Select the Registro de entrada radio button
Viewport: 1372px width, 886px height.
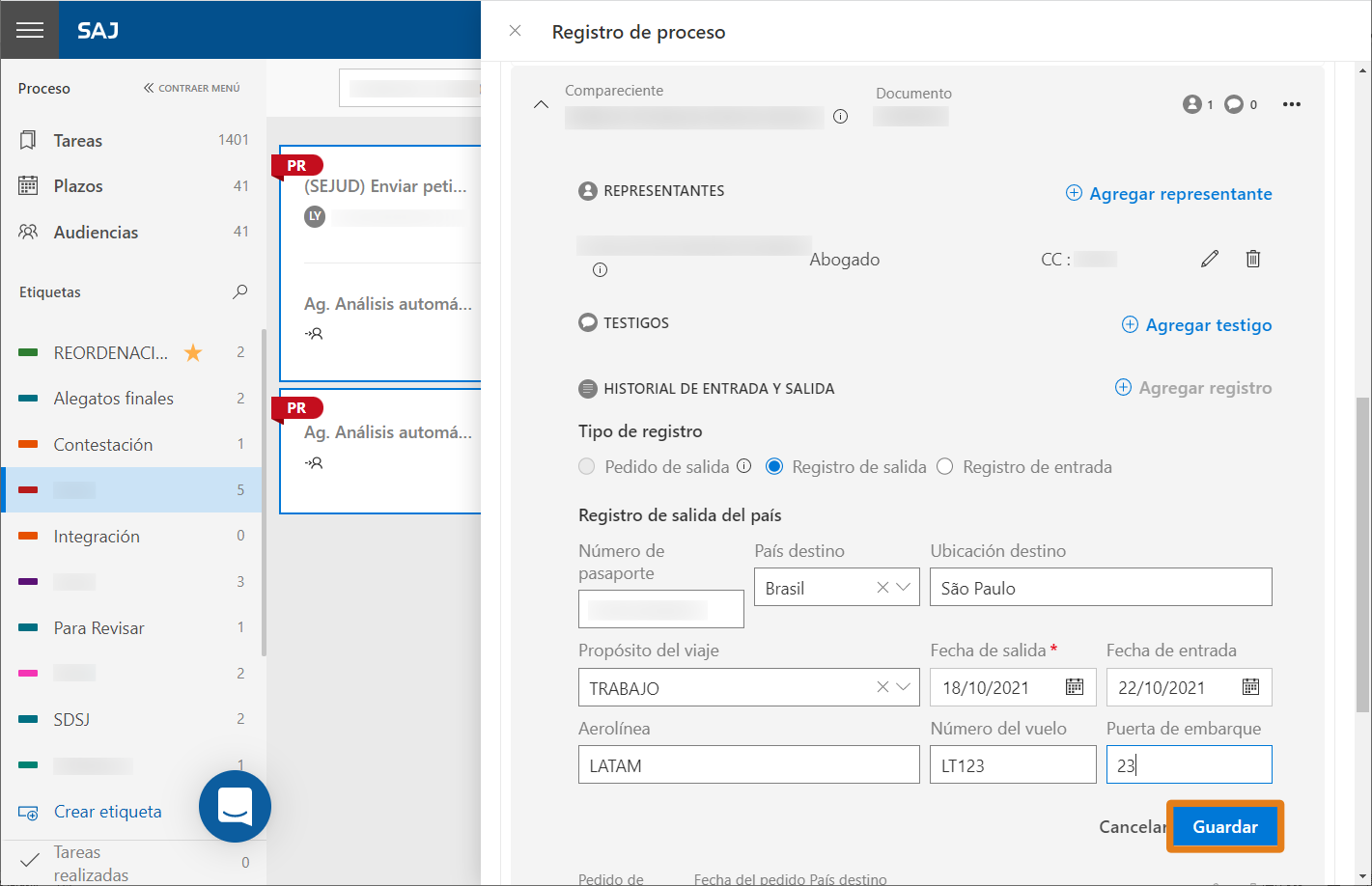click(944, 467)
